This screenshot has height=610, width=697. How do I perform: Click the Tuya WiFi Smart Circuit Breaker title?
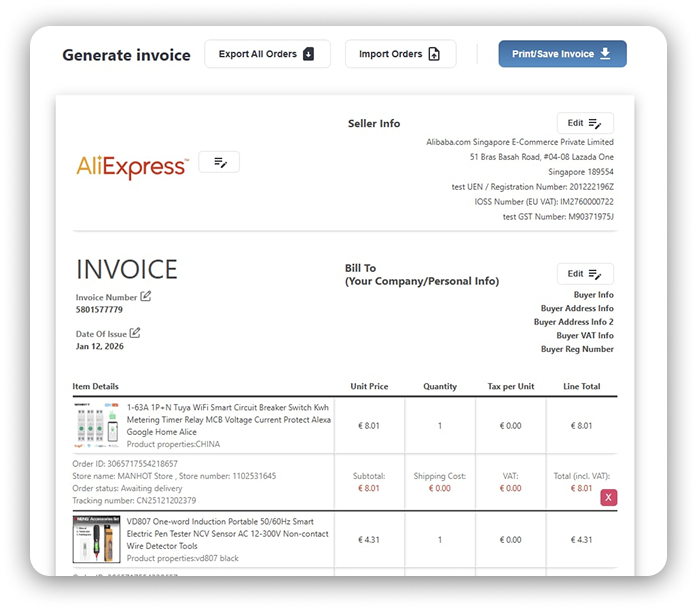point(228,419)
